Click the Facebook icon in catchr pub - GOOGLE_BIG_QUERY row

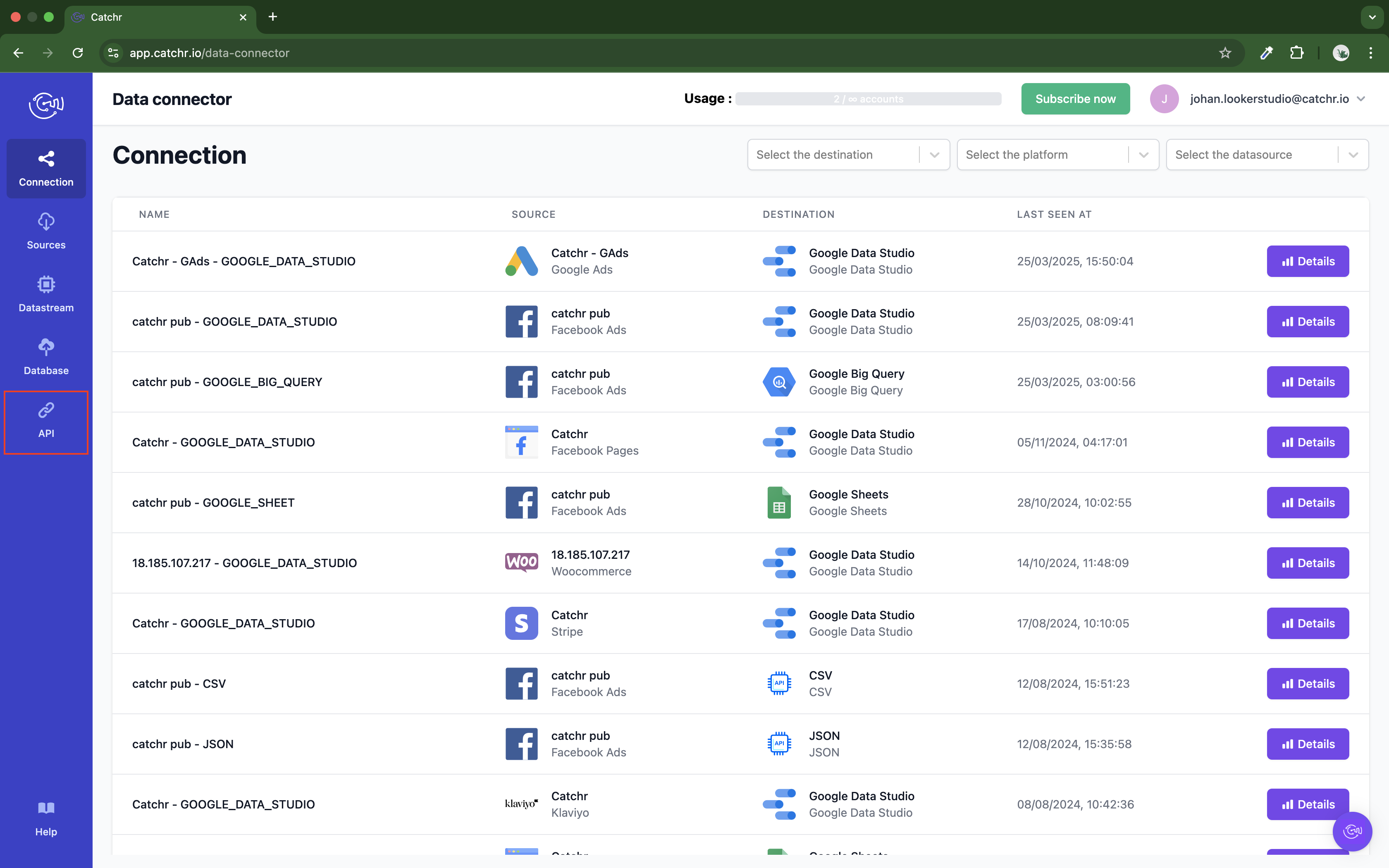click(521, 382)
